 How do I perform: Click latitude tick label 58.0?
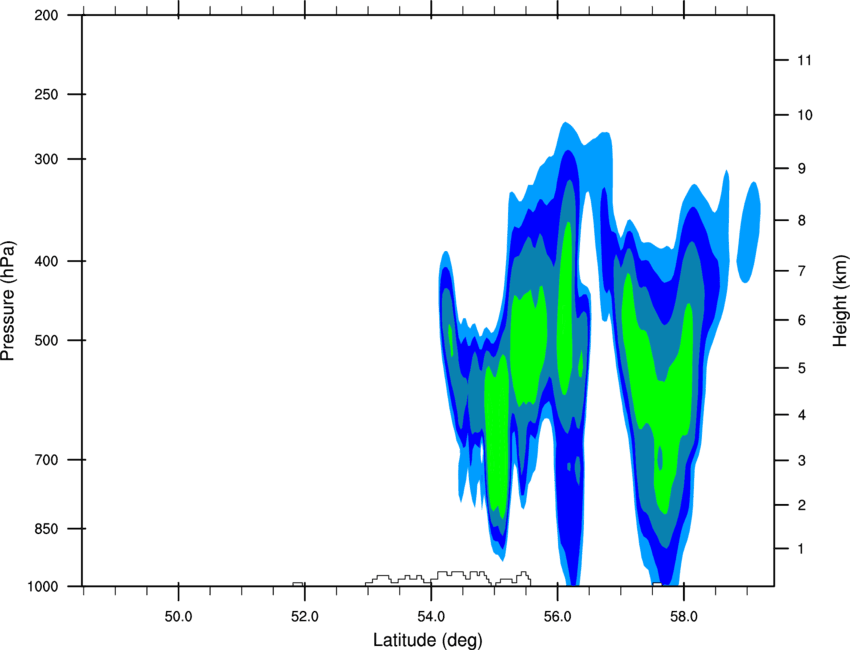coord(684,617)
